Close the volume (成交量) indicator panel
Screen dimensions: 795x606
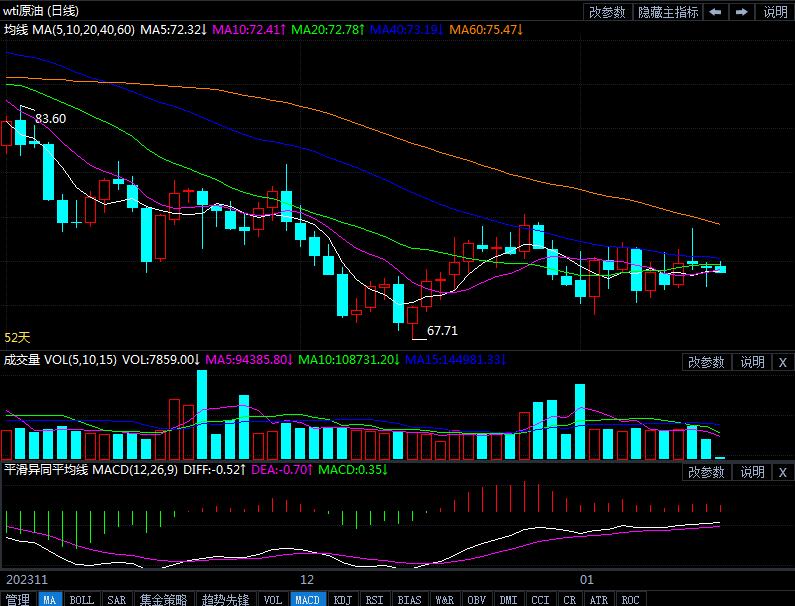click(782, 362)
